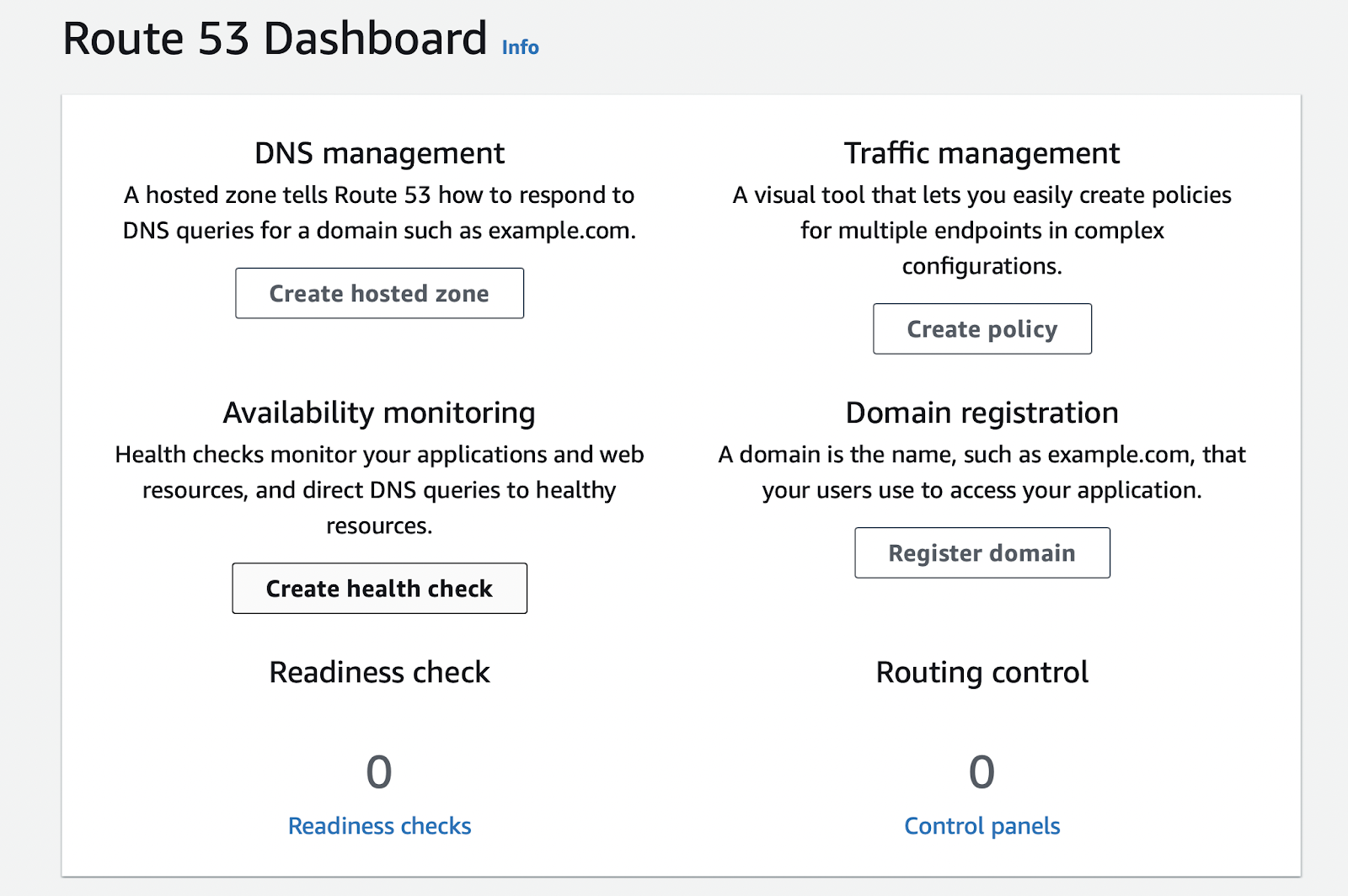1348x896 pixels.
Task: Click the health checks description paragraph
Action: (379, 489)
